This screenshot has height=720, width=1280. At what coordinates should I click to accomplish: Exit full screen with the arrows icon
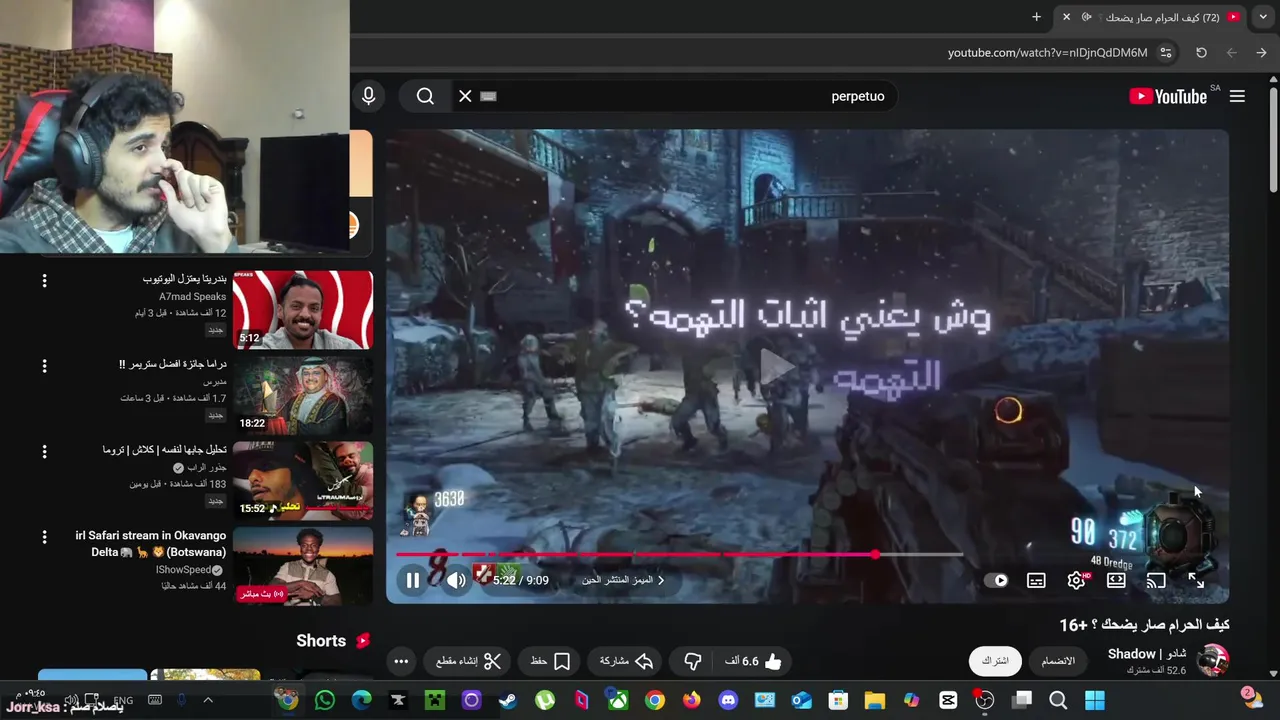1196,580
